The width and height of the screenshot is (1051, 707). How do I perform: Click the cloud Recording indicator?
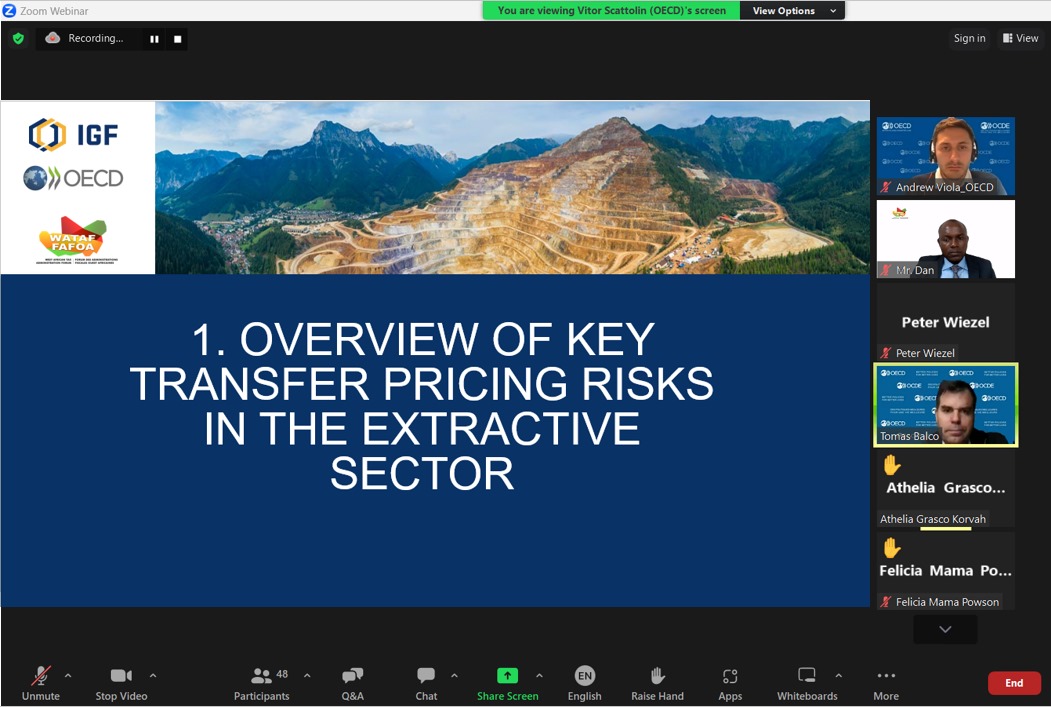(x=84, y=38)
